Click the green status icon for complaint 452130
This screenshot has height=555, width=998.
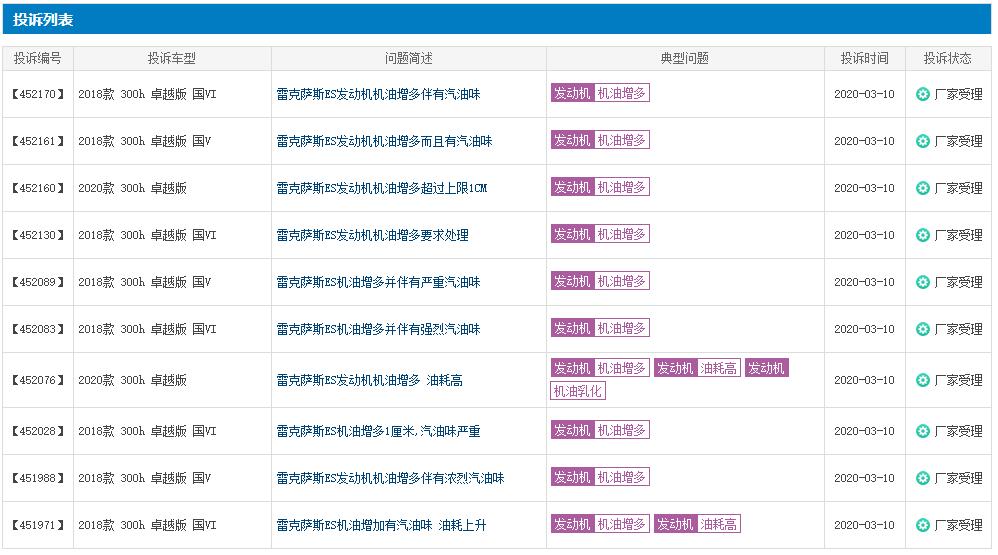pos(923,236)
